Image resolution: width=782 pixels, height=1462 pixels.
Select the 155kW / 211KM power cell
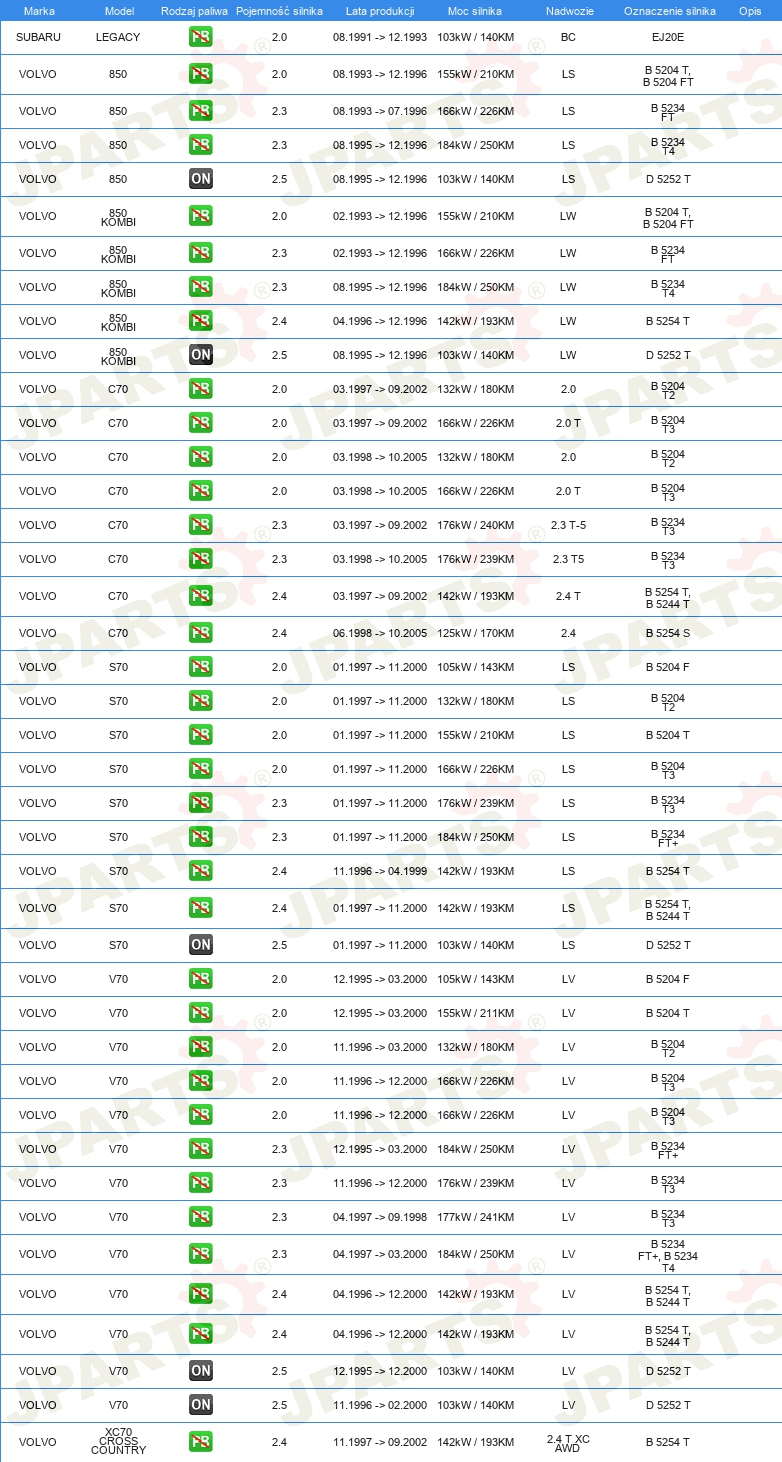click(476, 1013)
